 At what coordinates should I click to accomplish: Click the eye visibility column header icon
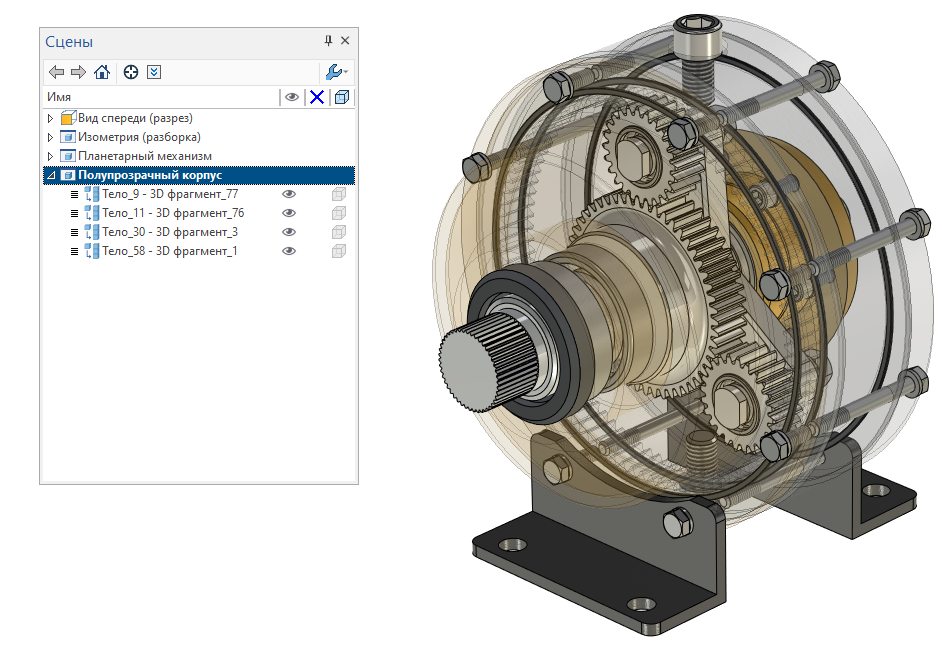(x=292, y=97)
